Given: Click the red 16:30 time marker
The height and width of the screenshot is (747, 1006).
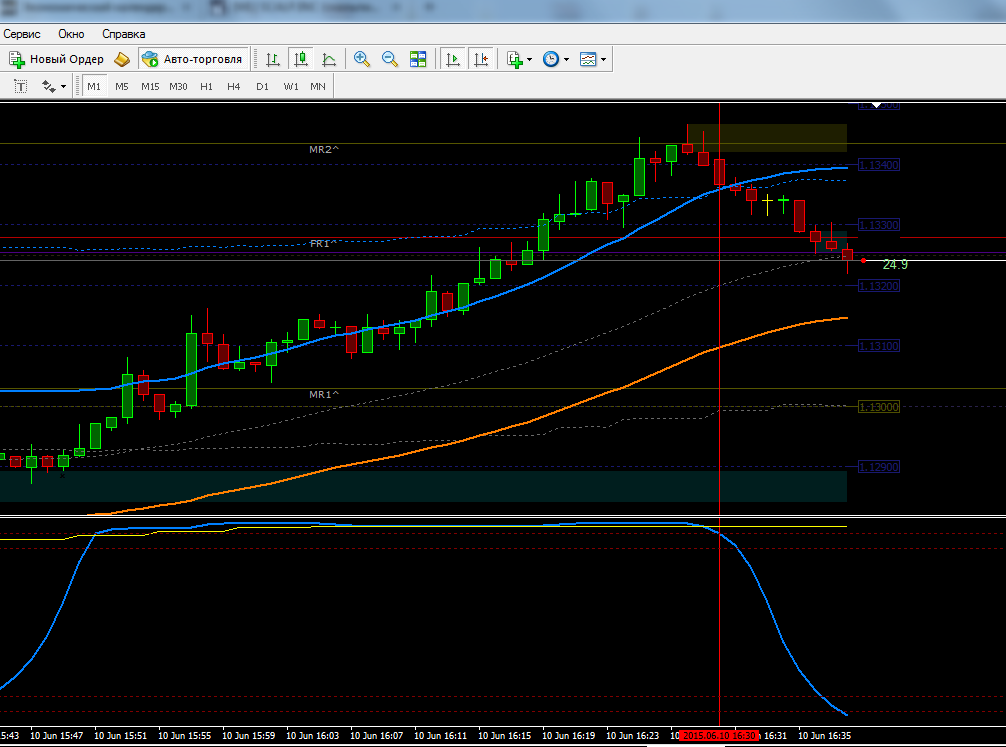Looking at the screenshot, I should point(720,735).
